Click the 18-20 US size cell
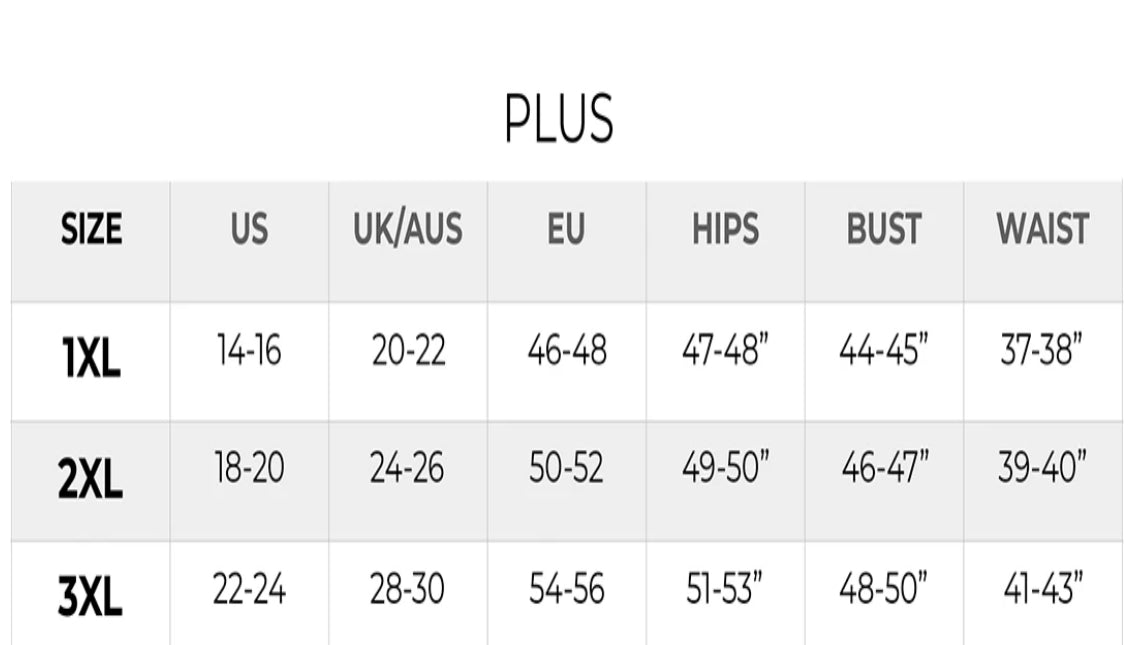The image size is (1134, 645). tap(249, 469)
